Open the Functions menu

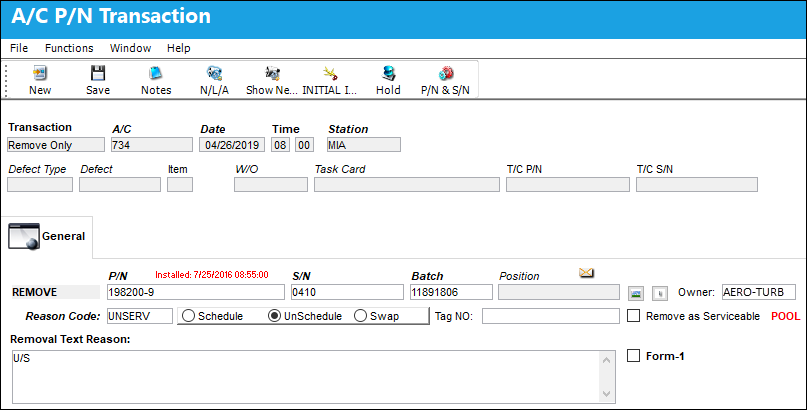[x=69, y=48]
